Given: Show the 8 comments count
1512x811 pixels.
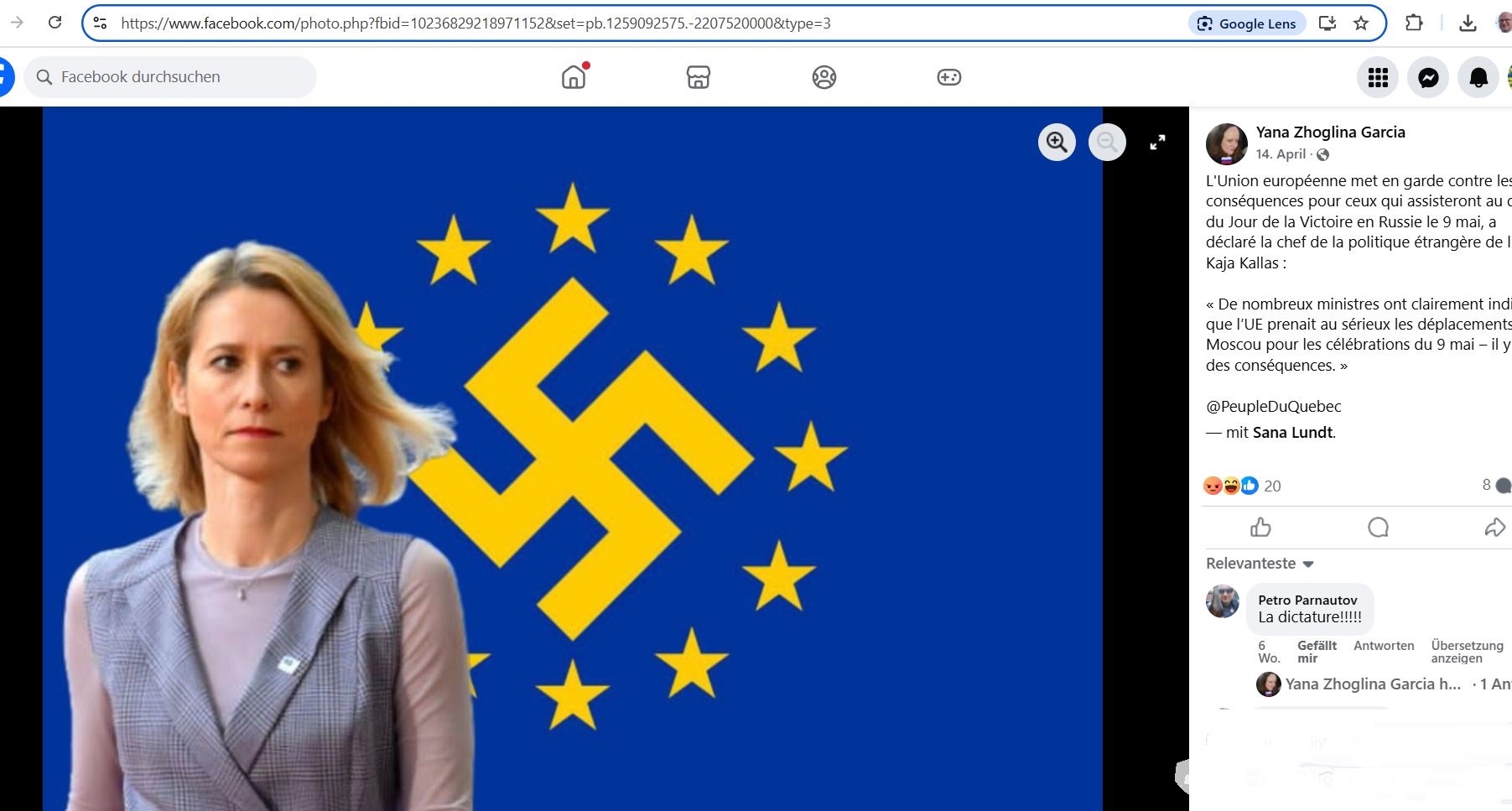Looking at the screenshot, I should tap(1495, 485).
